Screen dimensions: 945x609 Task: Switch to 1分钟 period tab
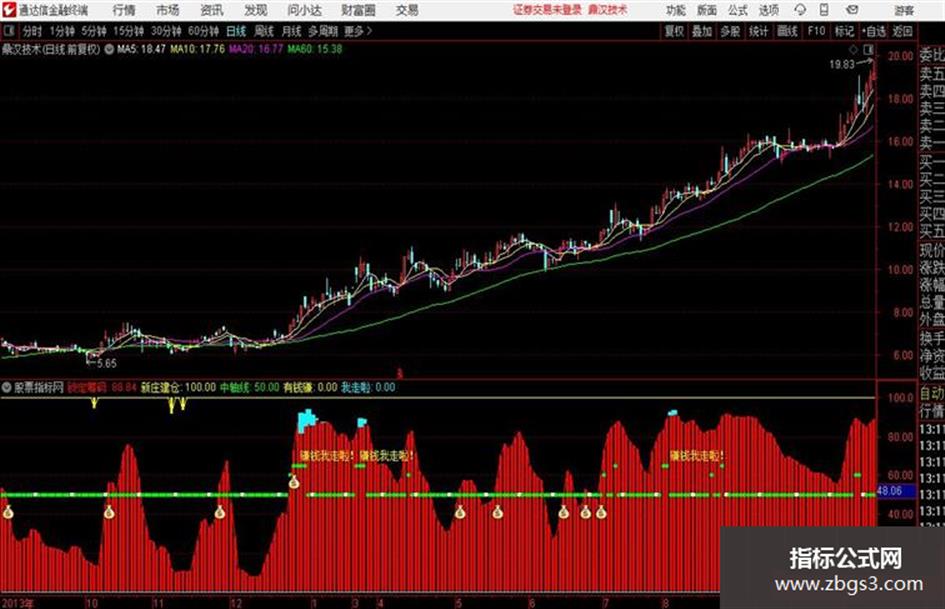(62, 31)
